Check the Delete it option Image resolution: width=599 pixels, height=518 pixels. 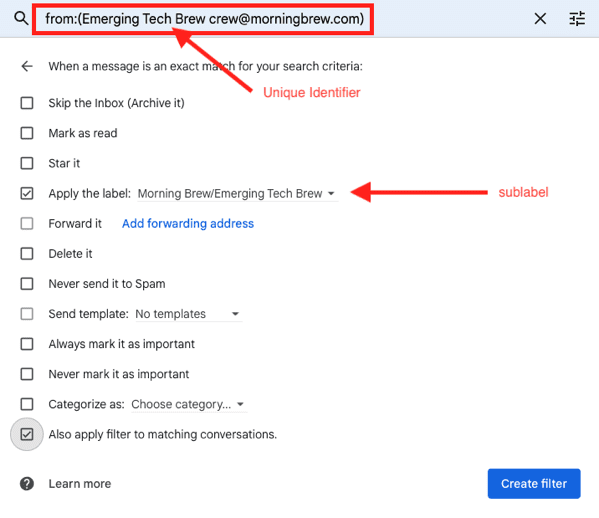[27, 254]
